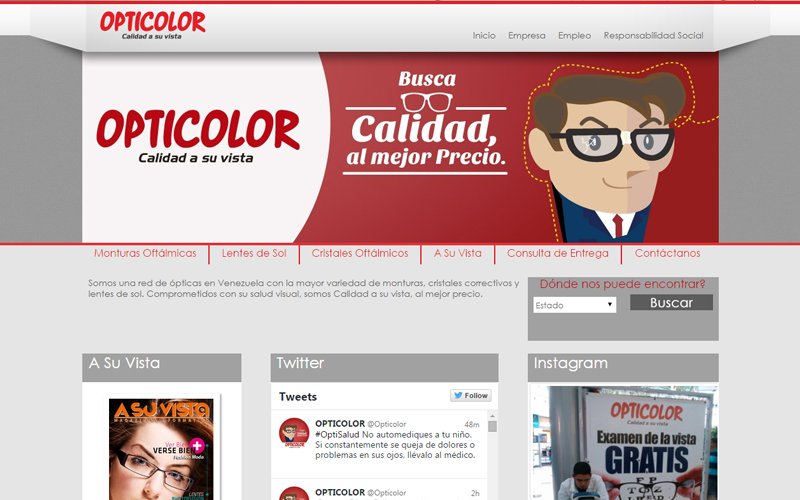The width and height of the screenshot is (800, 500).
Task: Open the 2h tweet timestamp
Action: click(x=475, y=493)
